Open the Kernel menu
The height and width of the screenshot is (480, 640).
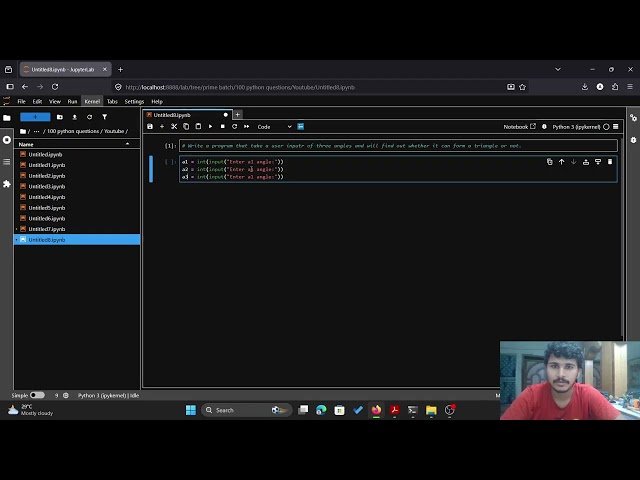(92, 102)
